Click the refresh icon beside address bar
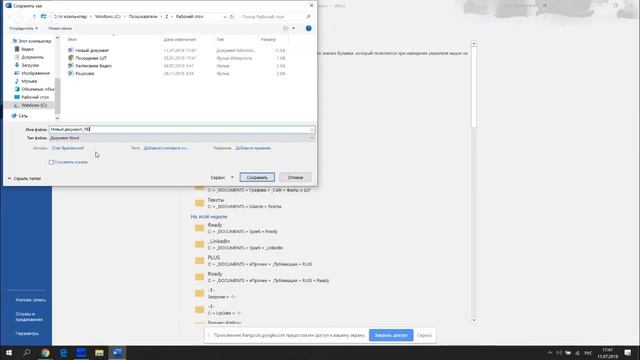Image resolution: width=640 pixels, height=360 pixels. coord(232,17)
